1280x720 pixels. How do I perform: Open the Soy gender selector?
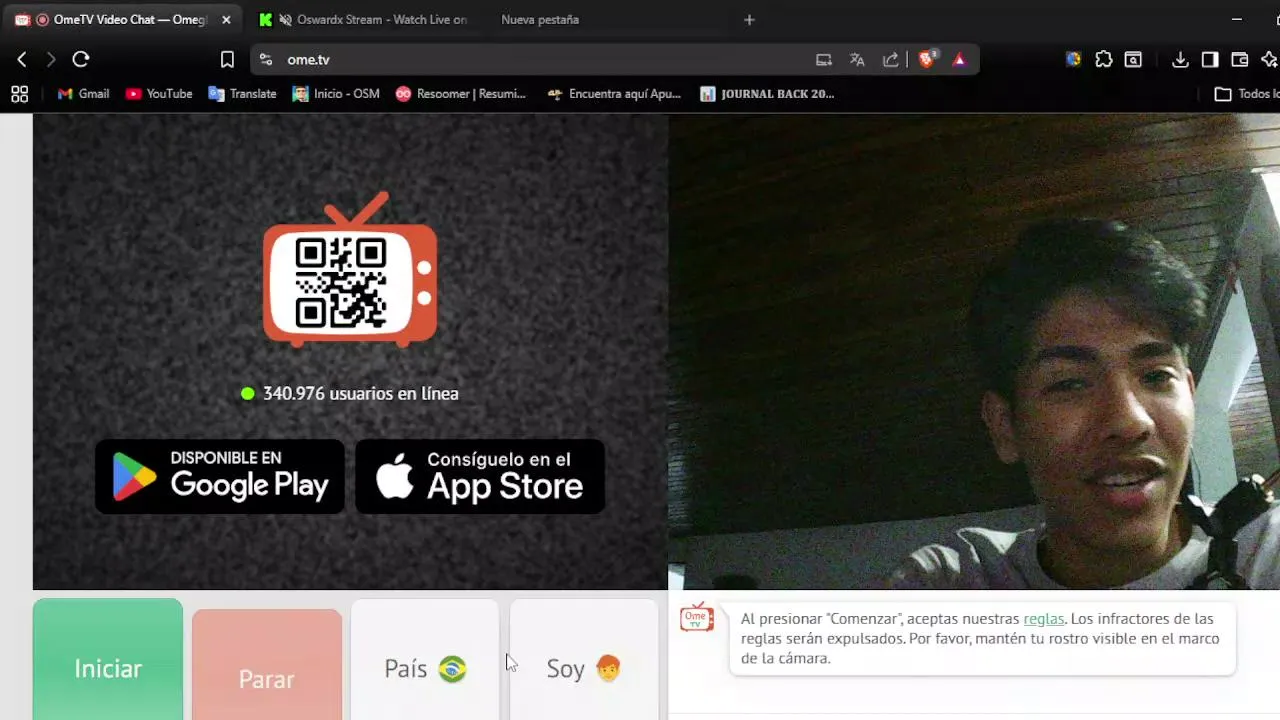(x=584, y=660)
